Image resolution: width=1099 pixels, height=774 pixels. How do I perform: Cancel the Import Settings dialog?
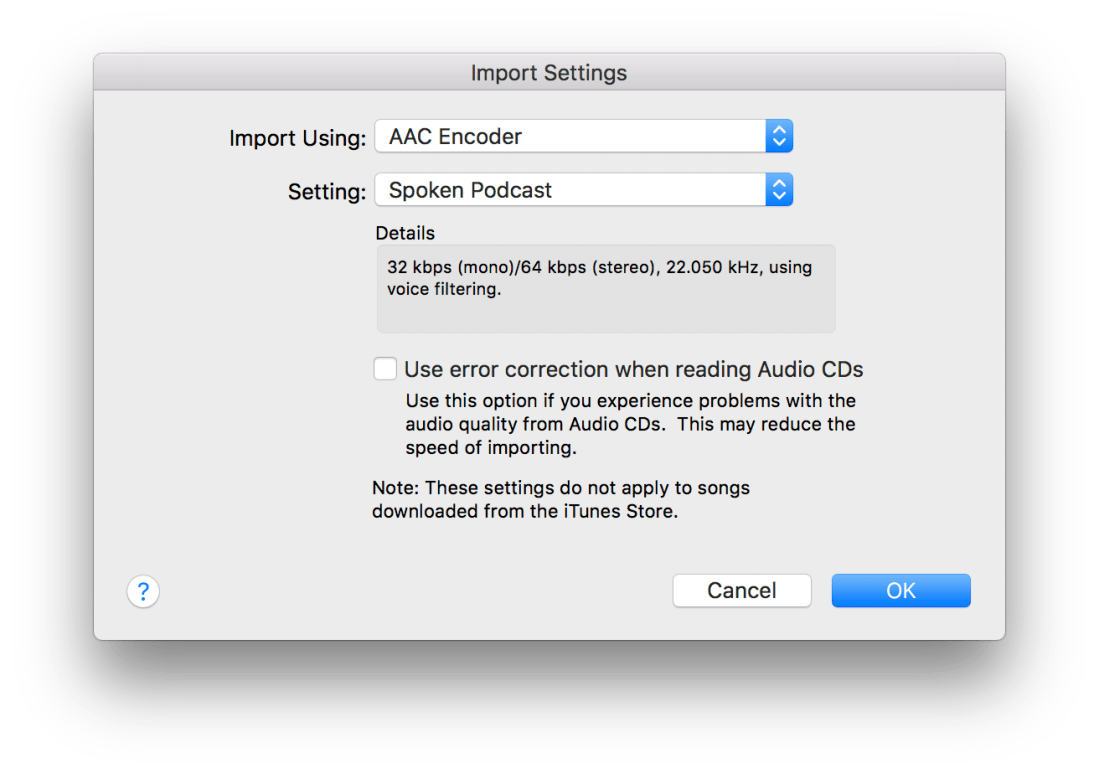point(741,590)
